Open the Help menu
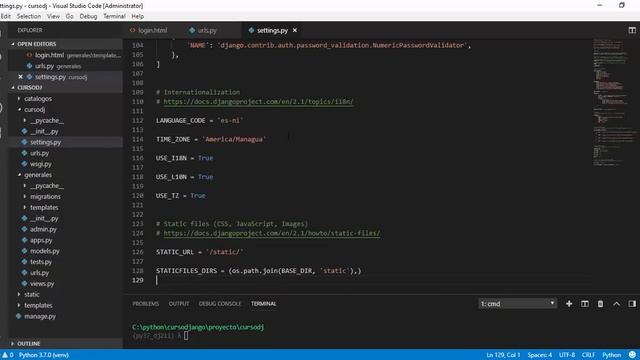640x360 pixels. tap(138, 16)
